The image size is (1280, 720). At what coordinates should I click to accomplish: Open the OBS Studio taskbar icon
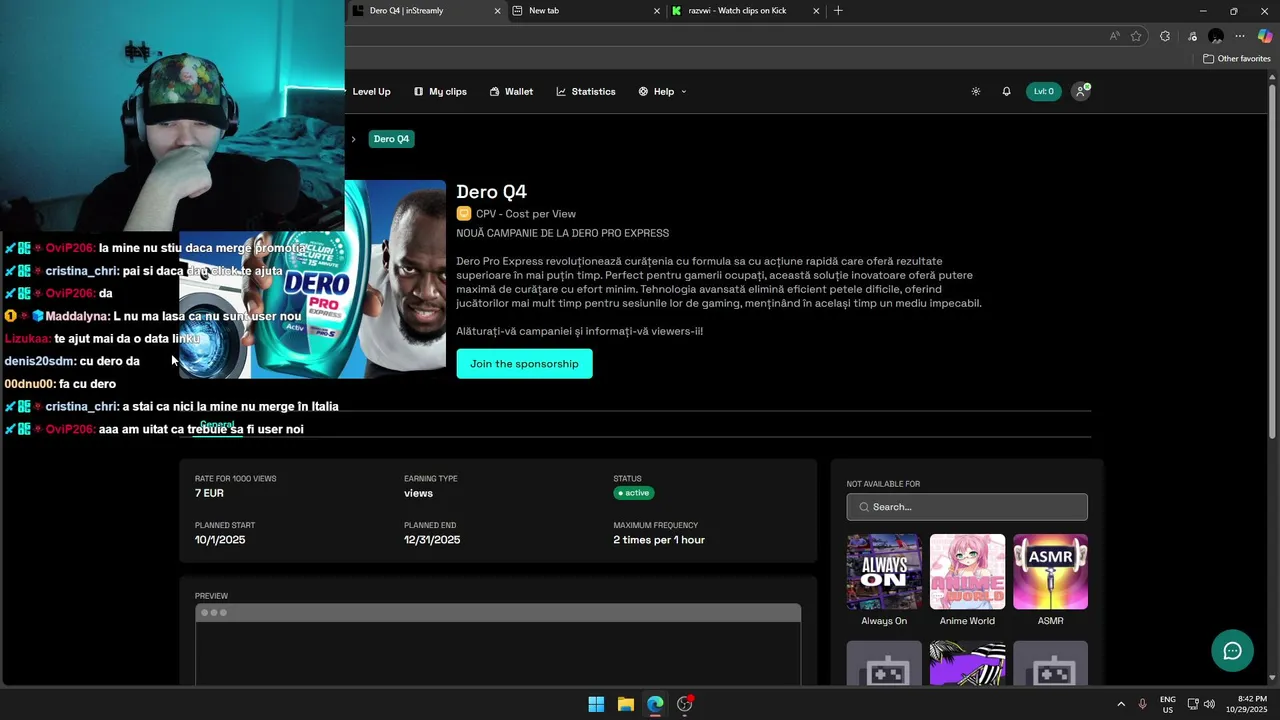685,704
